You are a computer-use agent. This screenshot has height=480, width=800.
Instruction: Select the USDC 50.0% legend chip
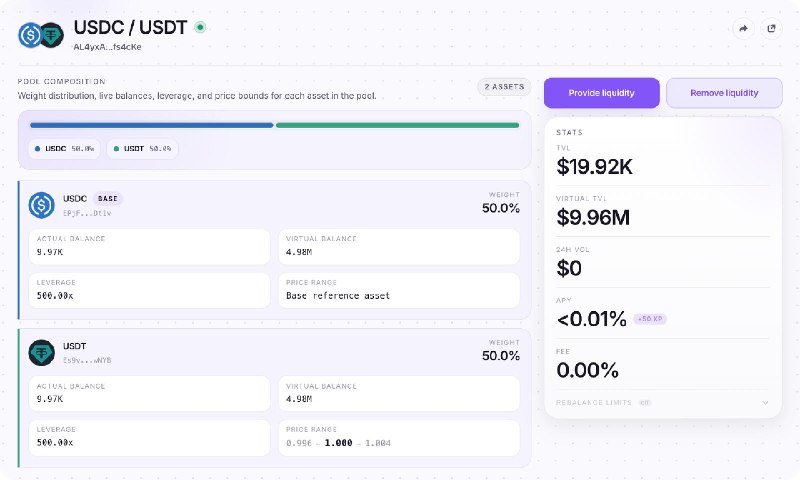click(64, 148)
